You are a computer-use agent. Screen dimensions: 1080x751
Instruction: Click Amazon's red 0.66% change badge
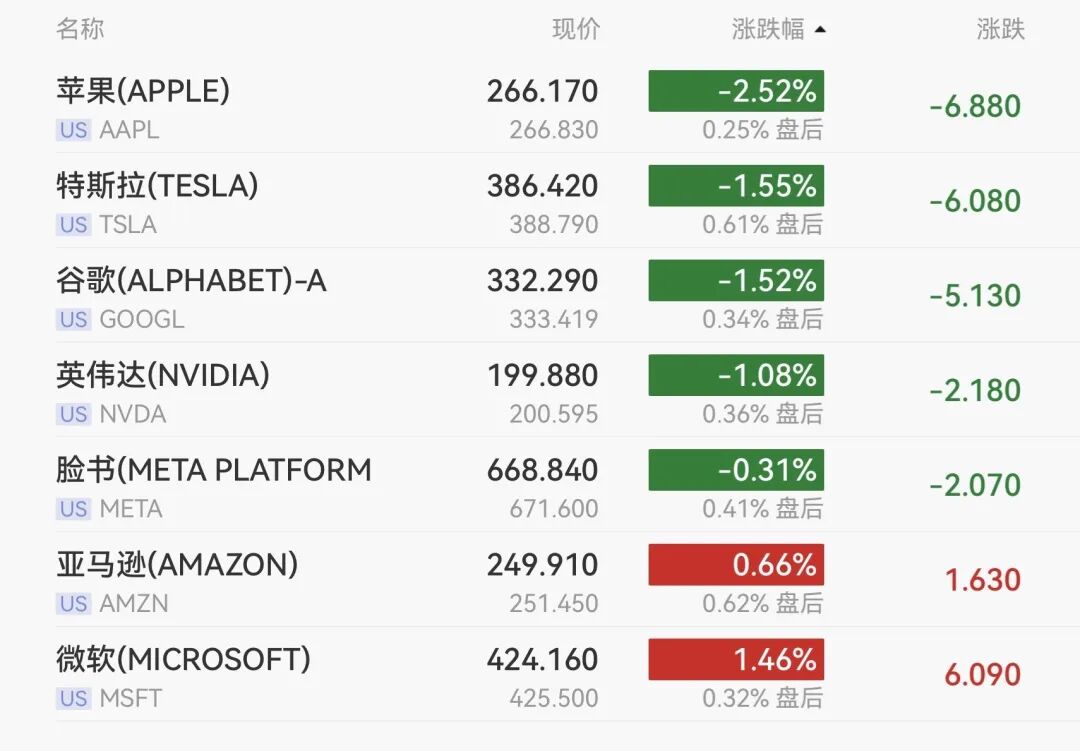pos(736,565)
